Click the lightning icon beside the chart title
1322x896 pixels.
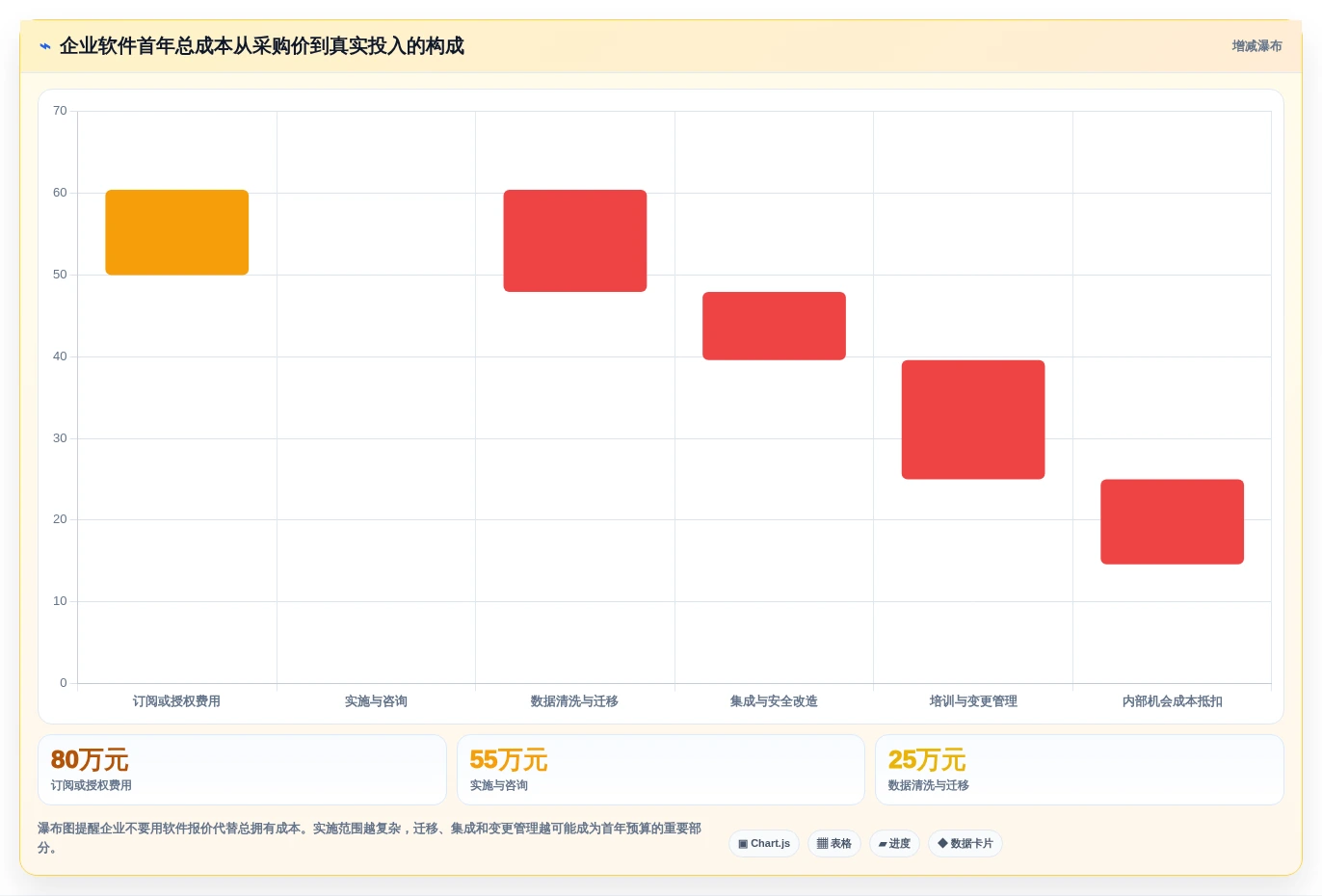coord(44,46)
